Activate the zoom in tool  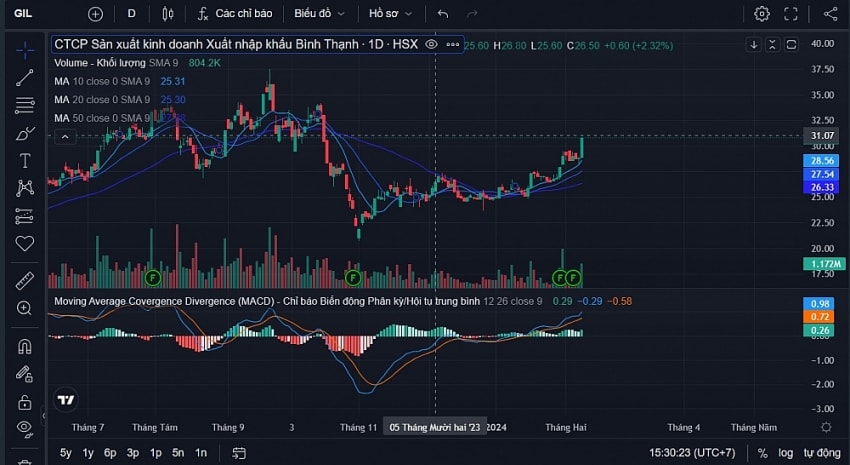tap(24, 308)
